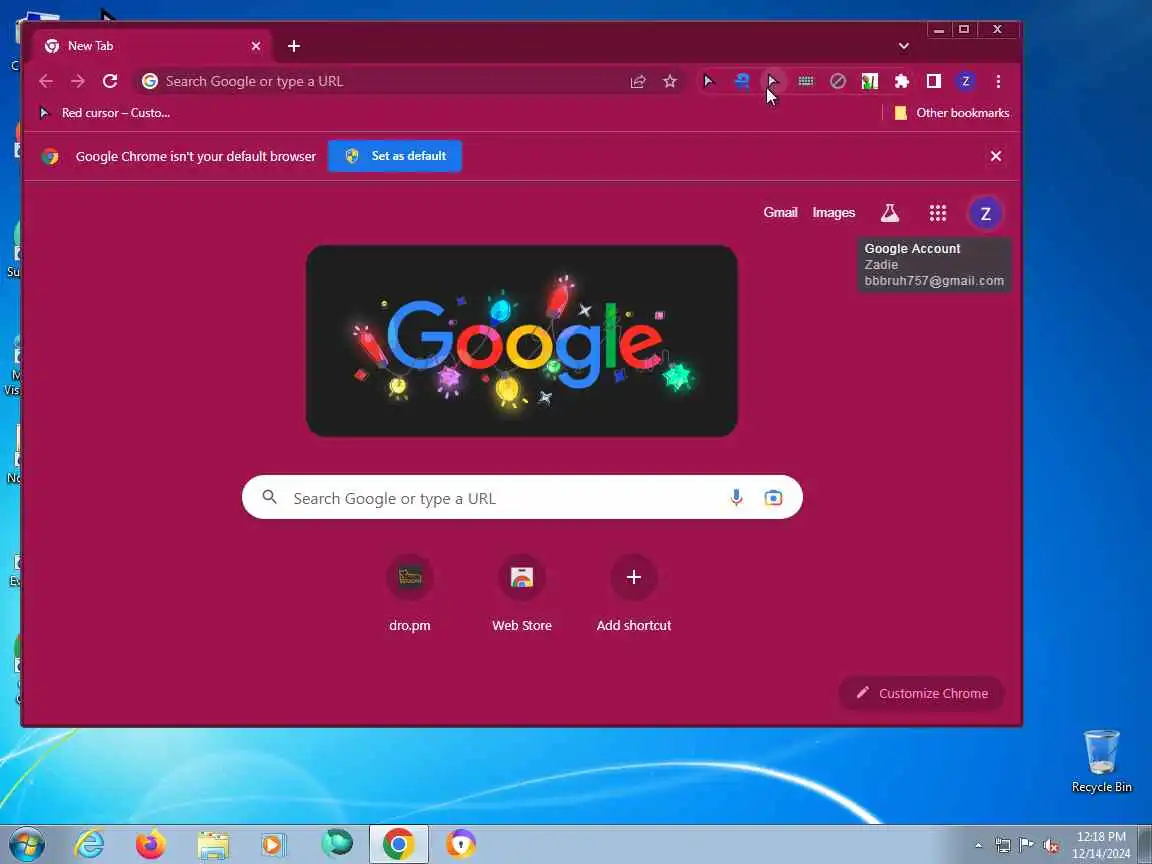
Task: Open the Recycle Bin on the desktop
Action: coord(1101,761)
